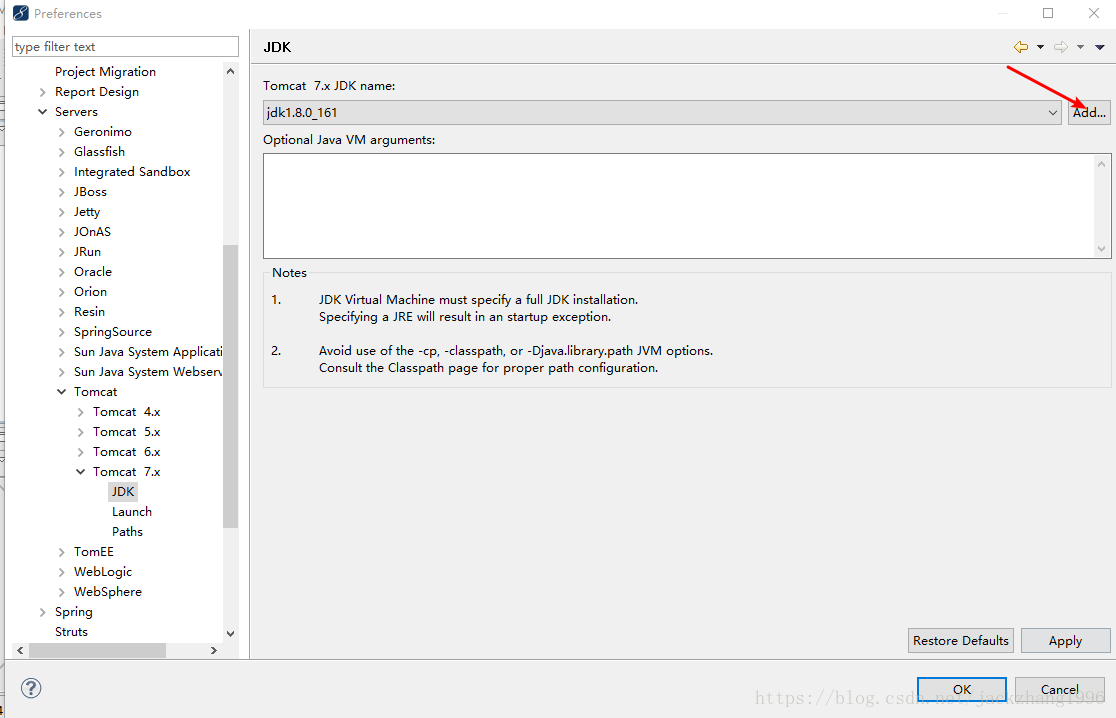1116x718 pixels.
Task: Expand the Glassfish server node
Action: coord(61,152)
